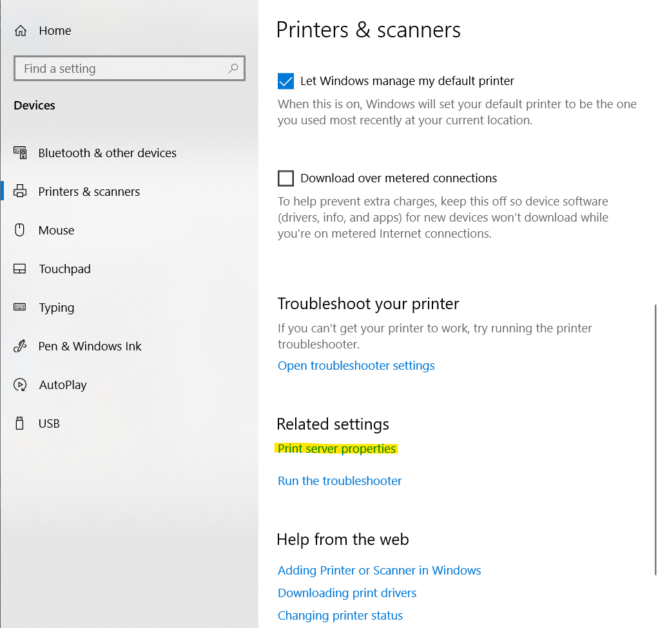Click the search magnifier icon
The width and height of the screenshot is (658, 628).
(x=233, y=68)
